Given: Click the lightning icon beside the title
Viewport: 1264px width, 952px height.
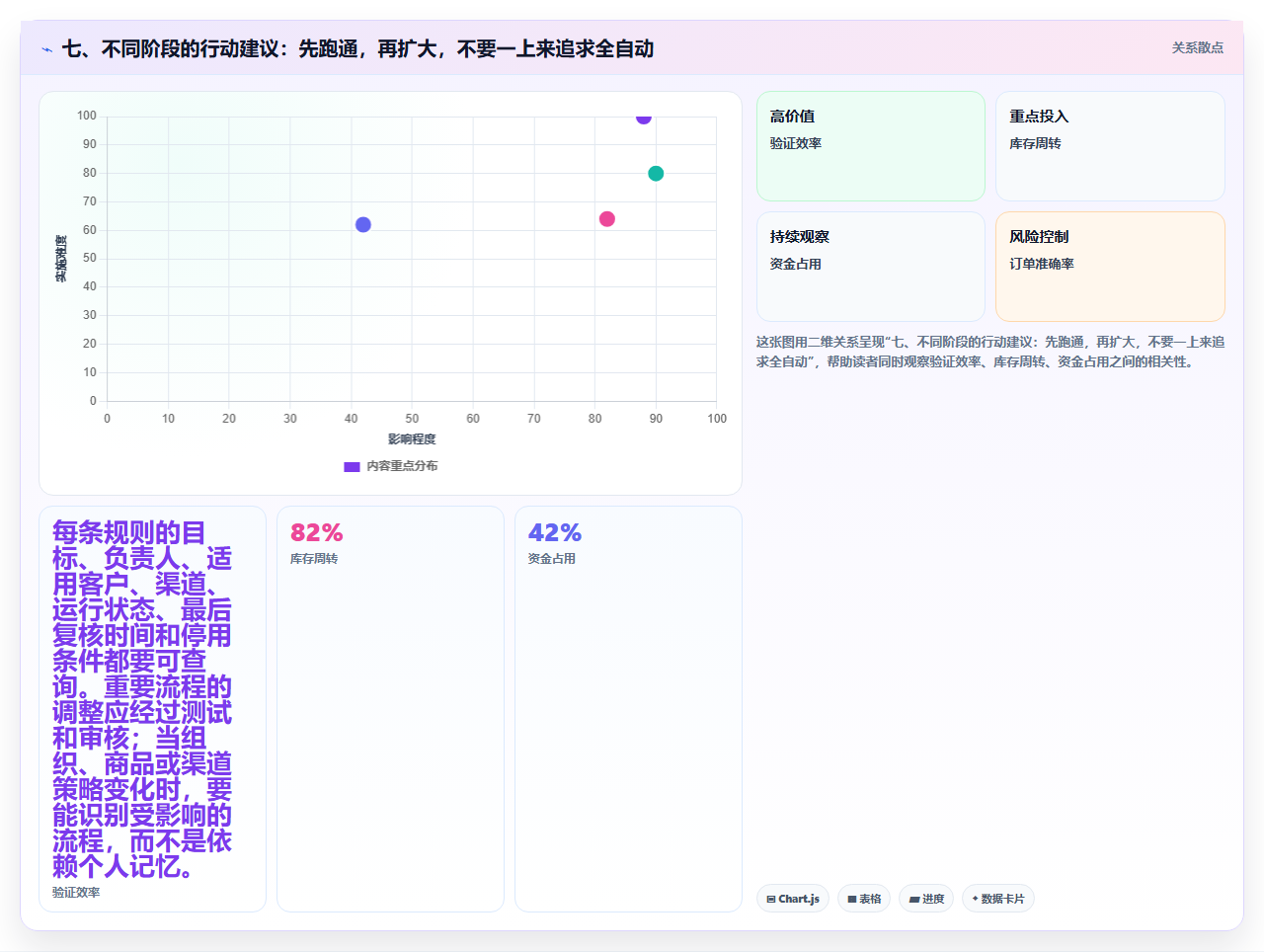Looking at the screenshot, I should [46, 49].
